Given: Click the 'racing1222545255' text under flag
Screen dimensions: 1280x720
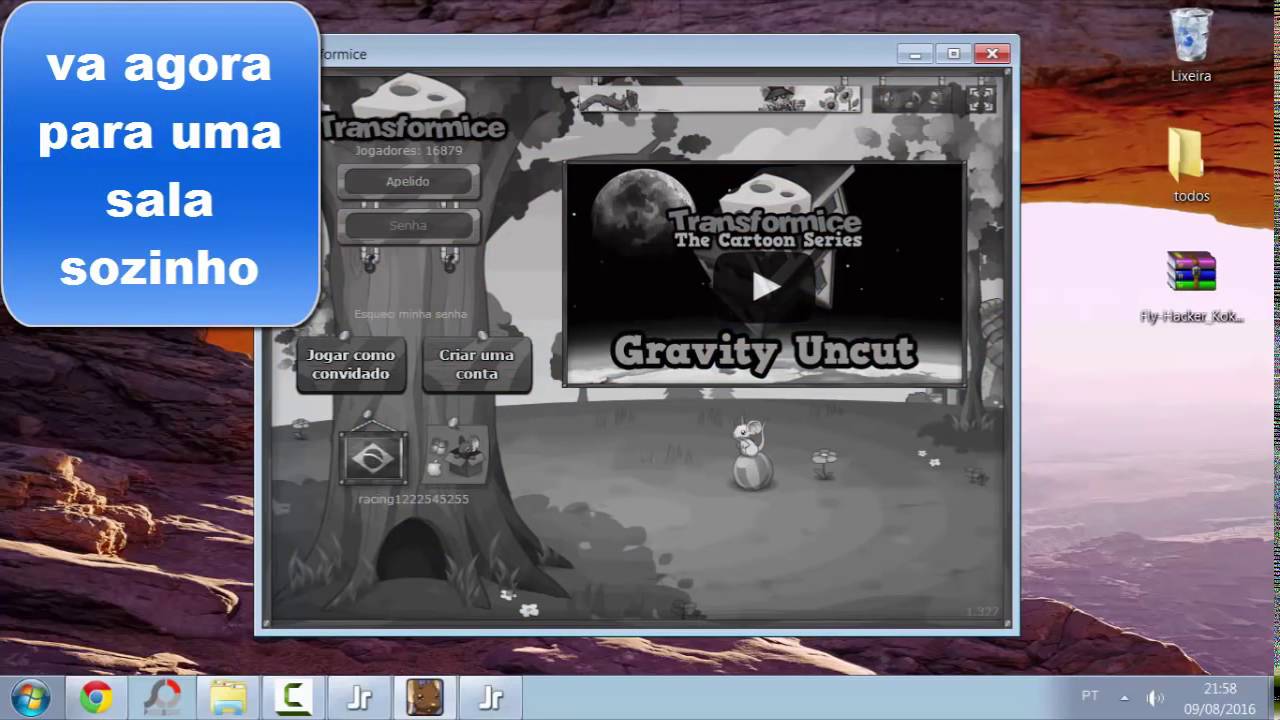Looking at the screenshot, I should (413, 499).
